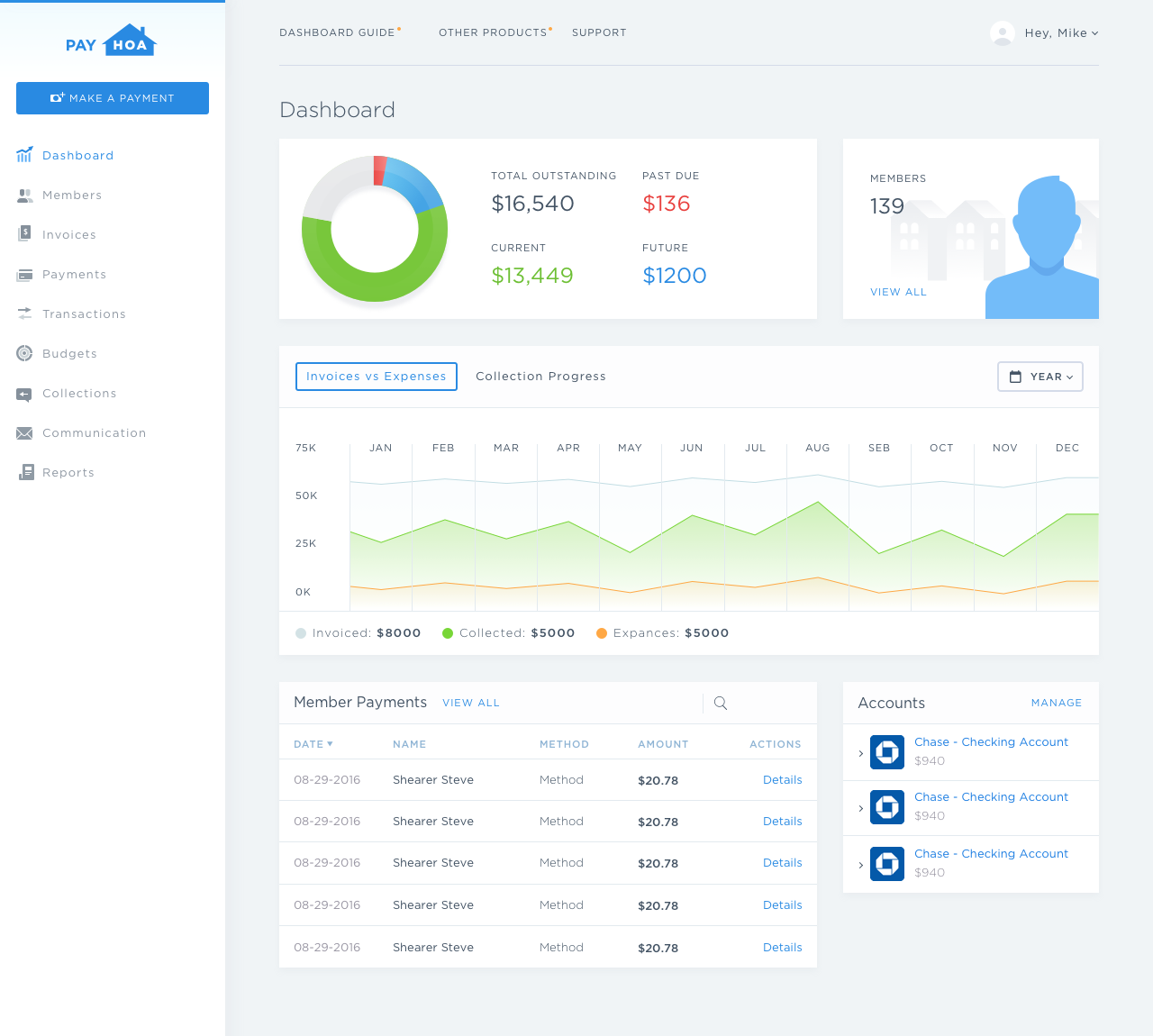Open Collections in the sidebar menu
This screenshot has width=1153, height=1036.
pos(79,393)
